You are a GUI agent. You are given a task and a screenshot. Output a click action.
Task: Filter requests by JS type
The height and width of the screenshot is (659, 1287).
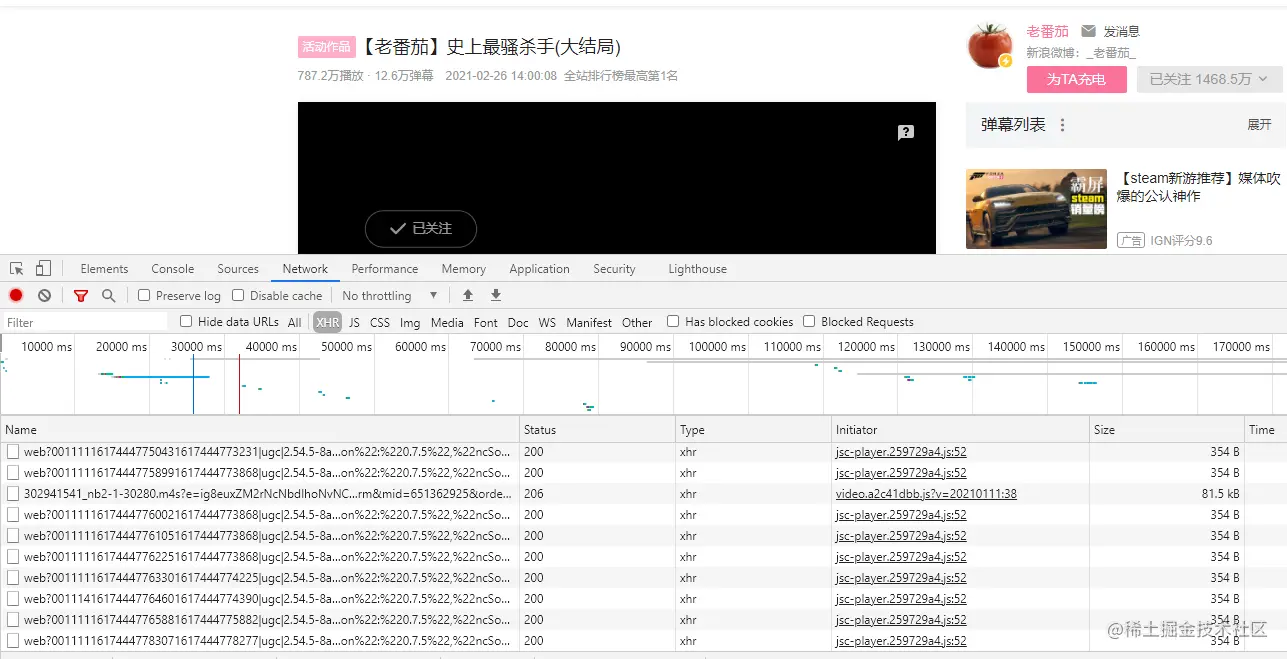(x=354, y=322)
